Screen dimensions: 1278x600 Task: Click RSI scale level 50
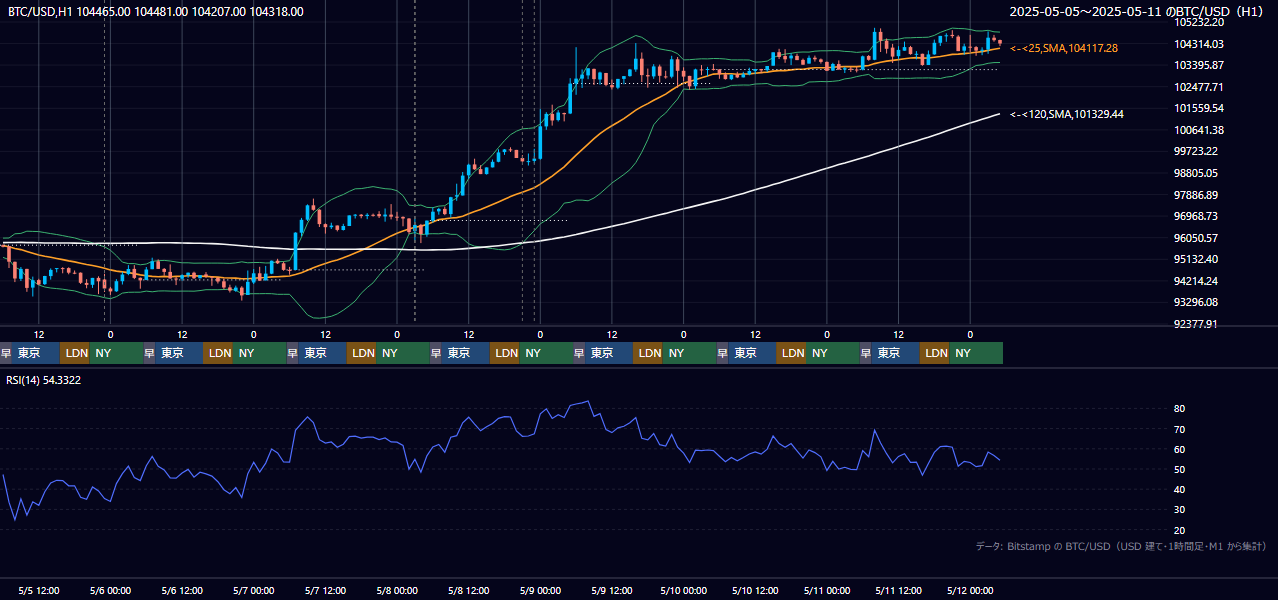[1180, 469]
